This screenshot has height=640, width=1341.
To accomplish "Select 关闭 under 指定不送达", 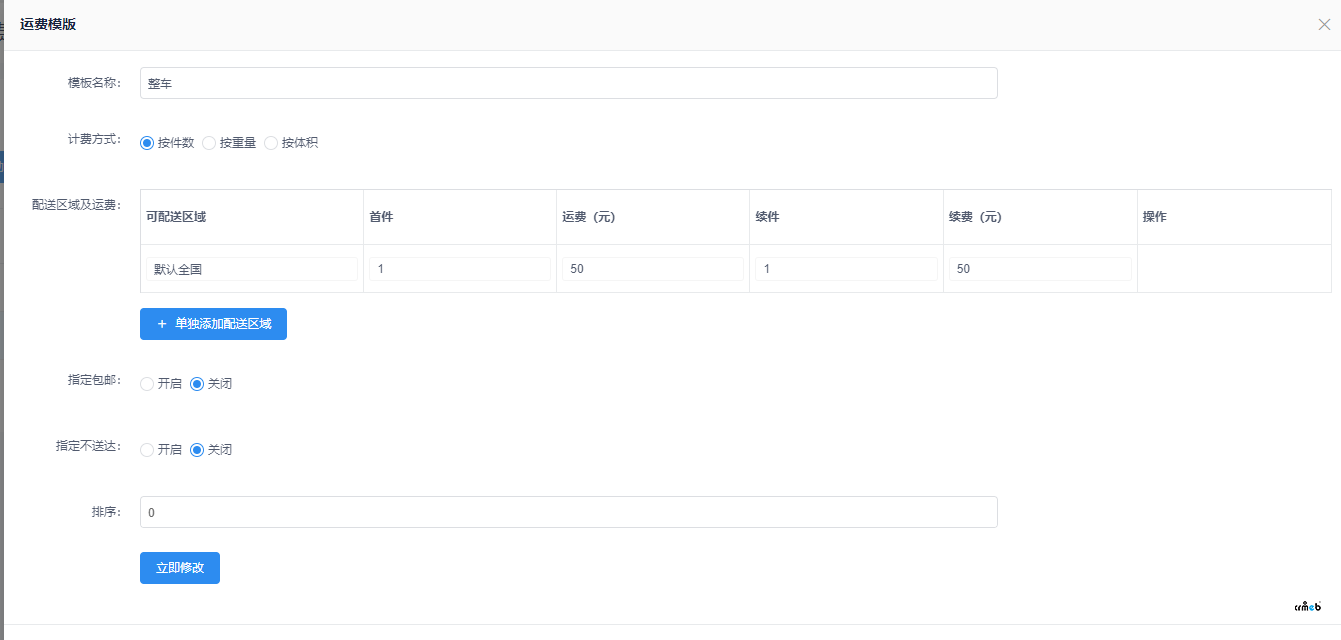I will pos(197,450).
